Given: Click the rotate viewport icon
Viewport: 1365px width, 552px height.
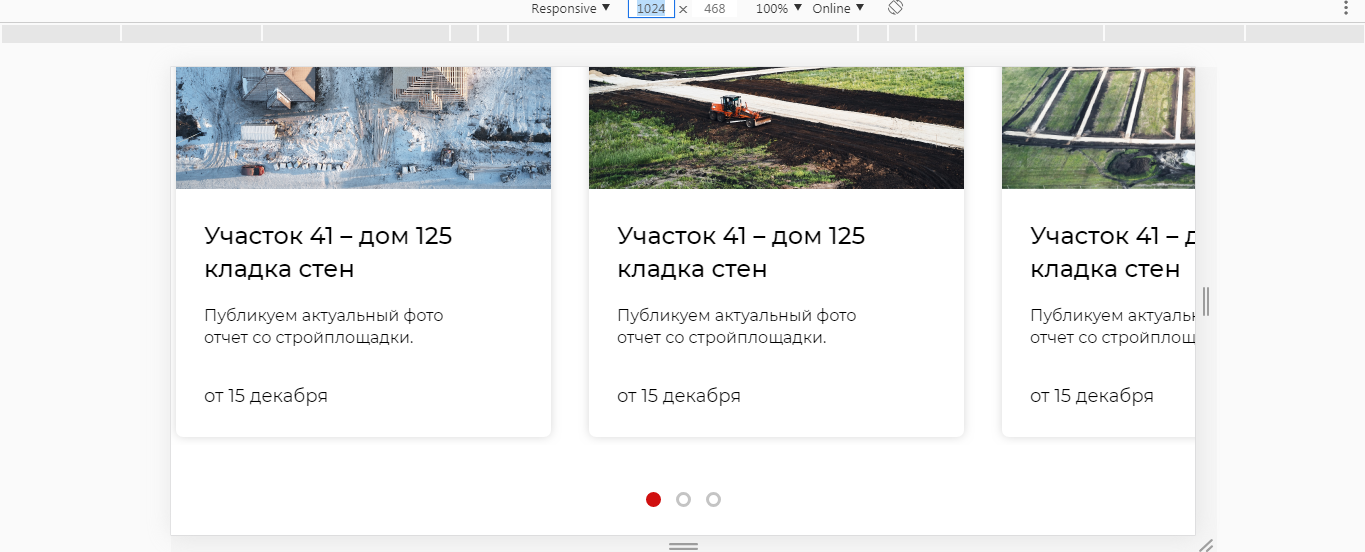Looking at the screenshot, I should (896, 8).
